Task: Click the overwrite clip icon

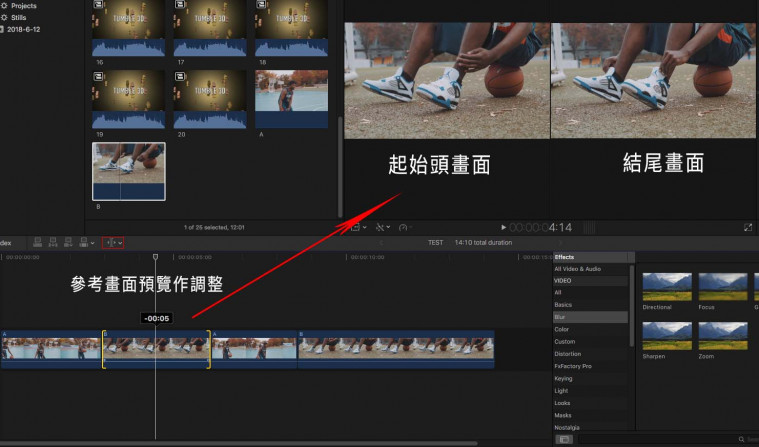Action: (84, 243)
